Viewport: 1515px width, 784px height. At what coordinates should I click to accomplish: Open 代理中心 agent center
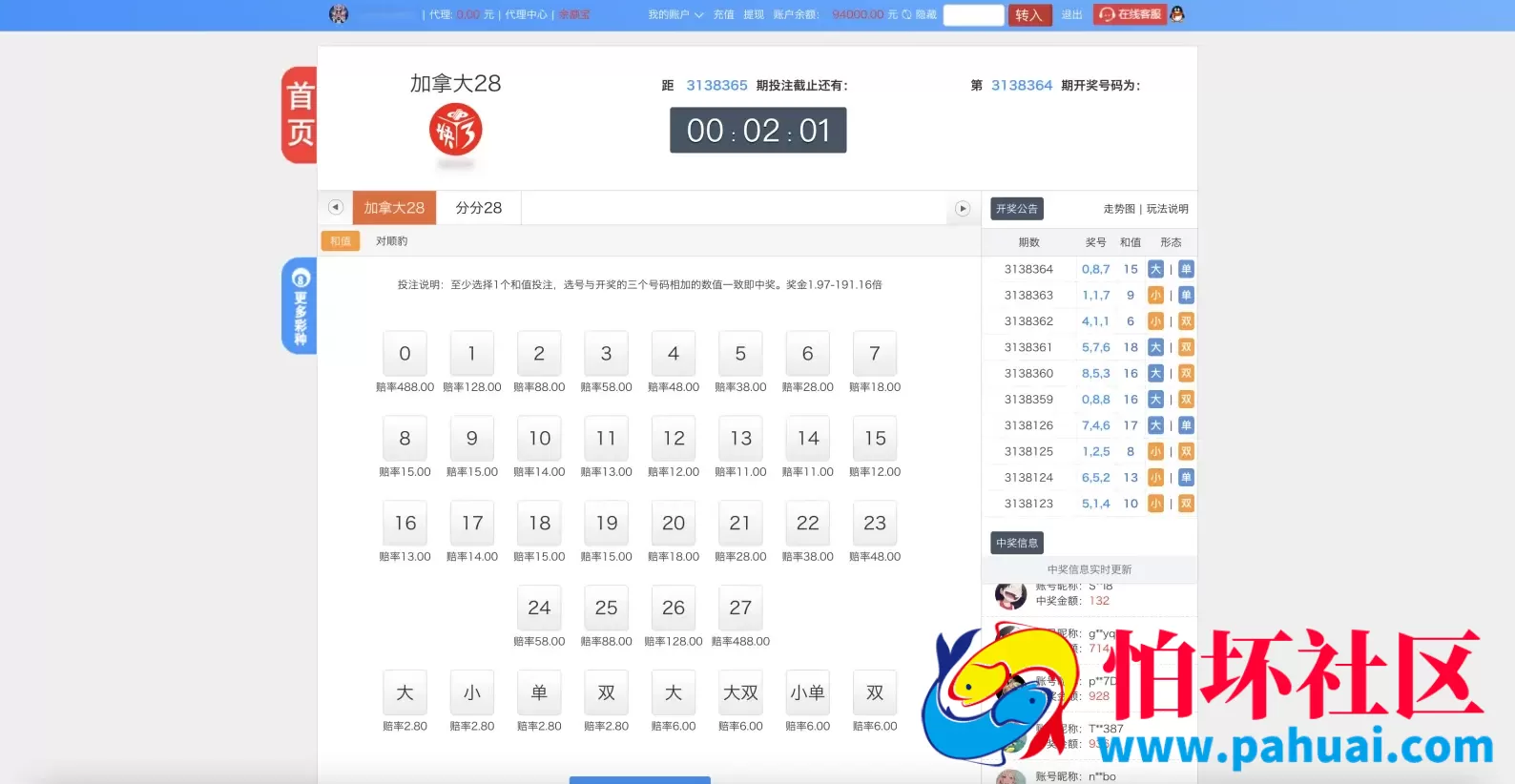point(526,14)
